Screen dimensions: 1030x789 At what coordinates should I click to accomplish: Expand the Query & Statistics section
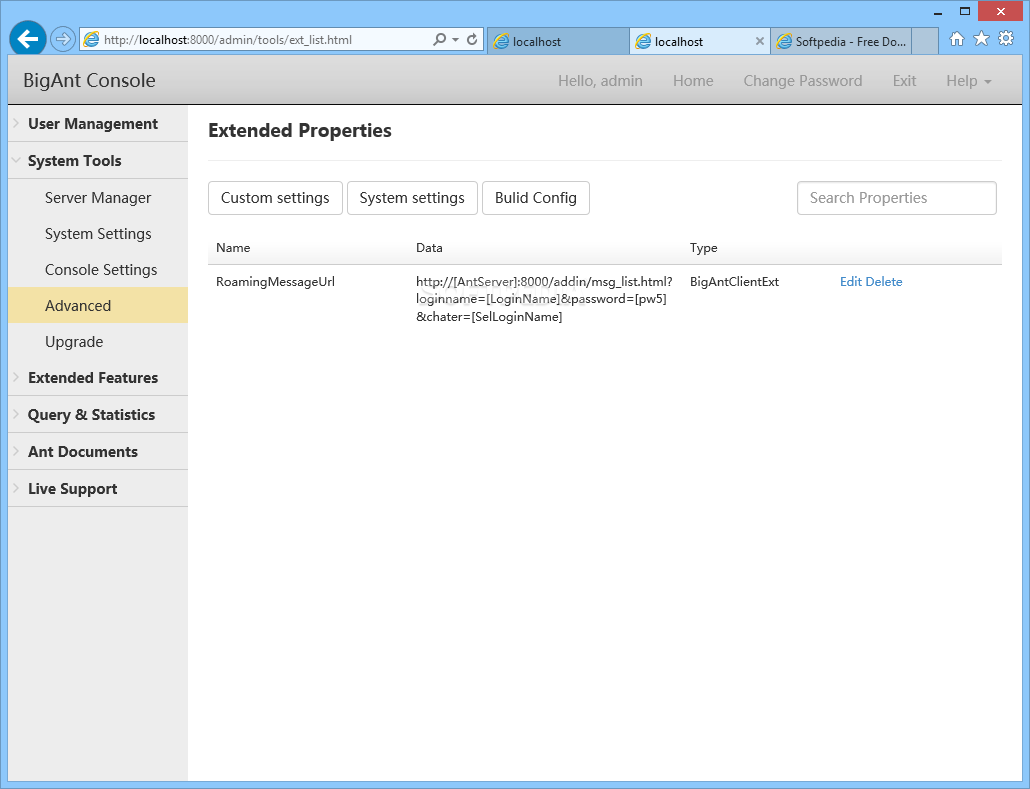tap(98, 415)
